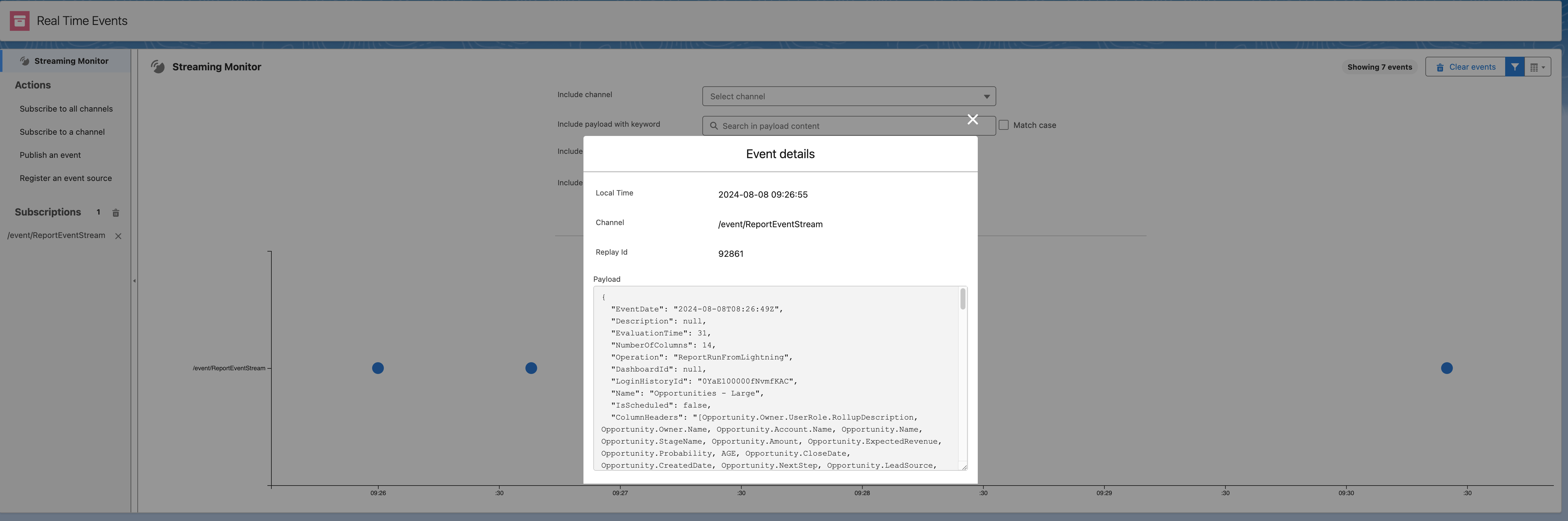The image size is (1568, 521).
Task: Click the Real Time Events app icon
Action: [x=19, y=21]
